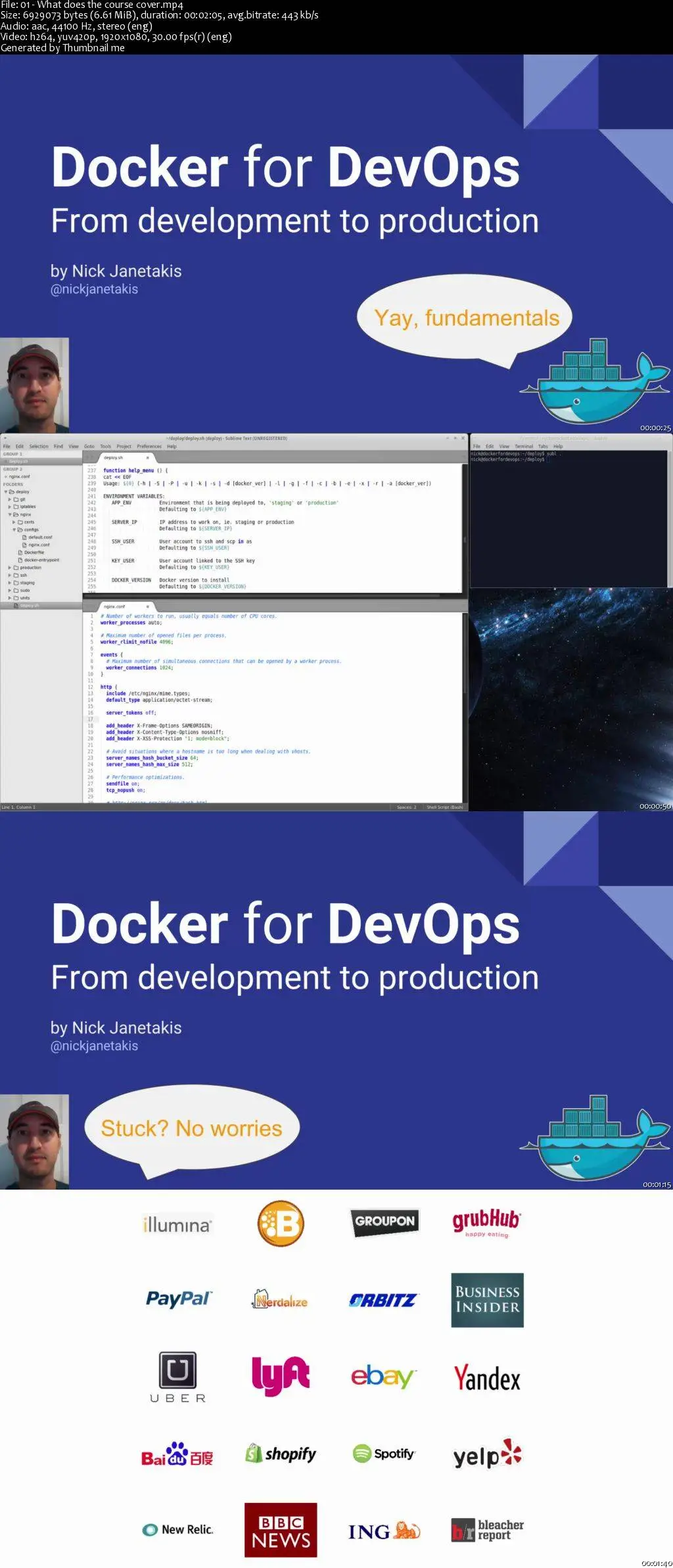This screenshot has height=1568, width=673.
Task: Expand the certs folder arrow
Action: (14, 522)
